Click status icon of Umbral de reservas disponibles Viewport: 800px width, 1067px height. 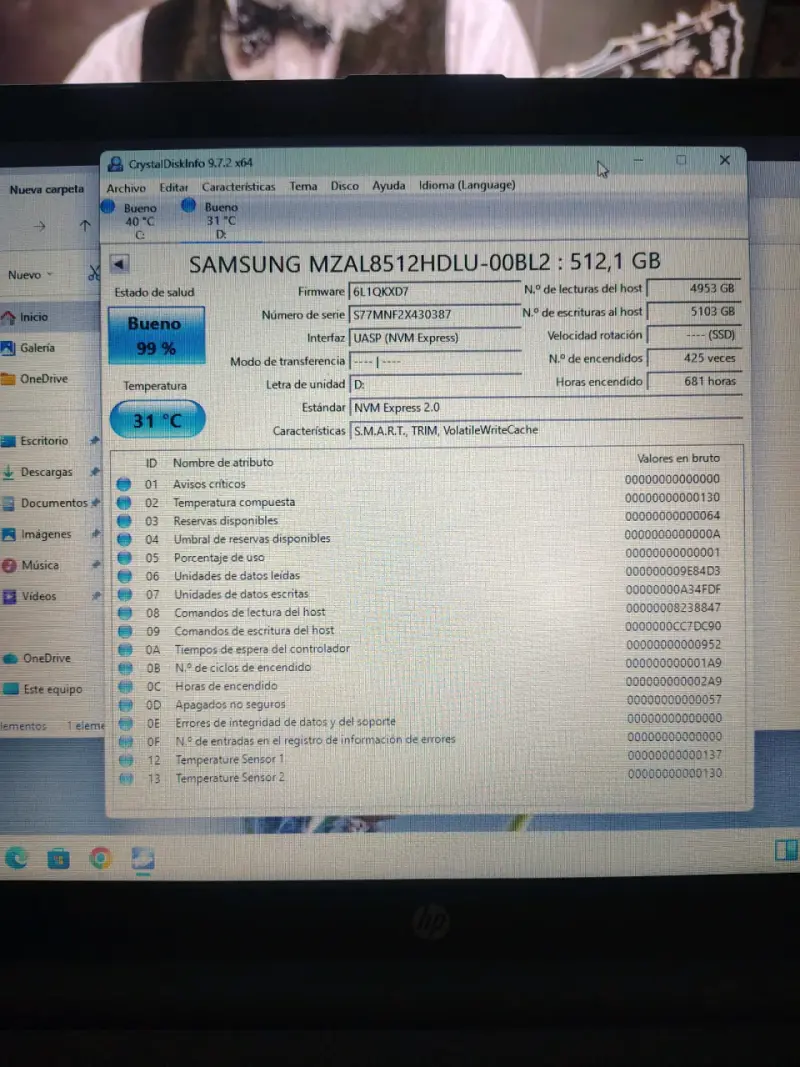124,540
